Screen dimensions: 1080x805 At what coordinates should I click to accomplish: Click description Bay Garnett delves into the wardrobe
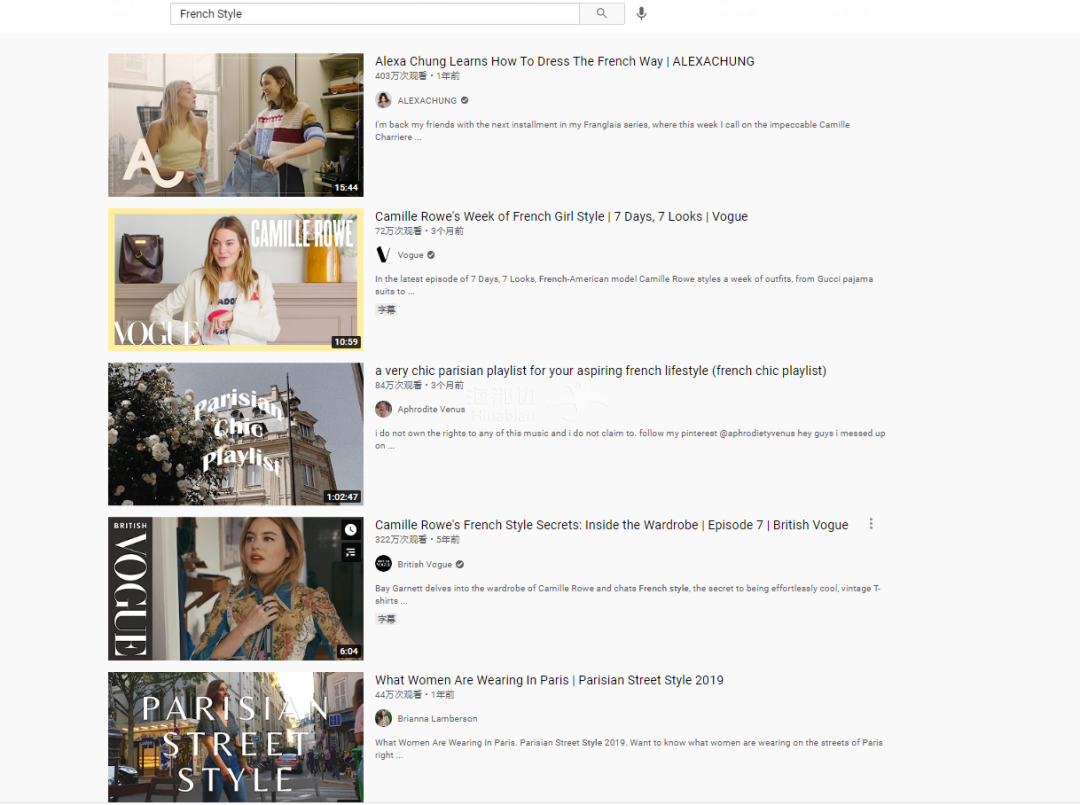point(628,594)
